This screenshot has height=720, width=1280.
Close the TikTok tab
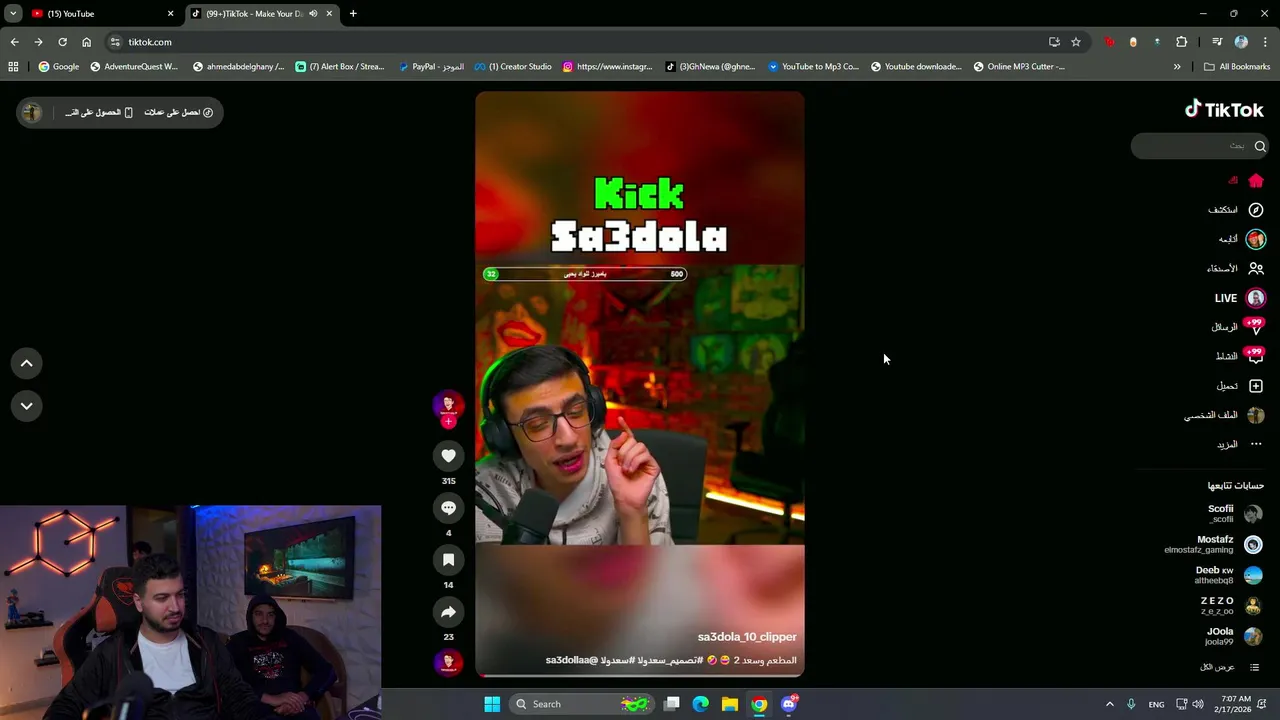tap(329, 14)
